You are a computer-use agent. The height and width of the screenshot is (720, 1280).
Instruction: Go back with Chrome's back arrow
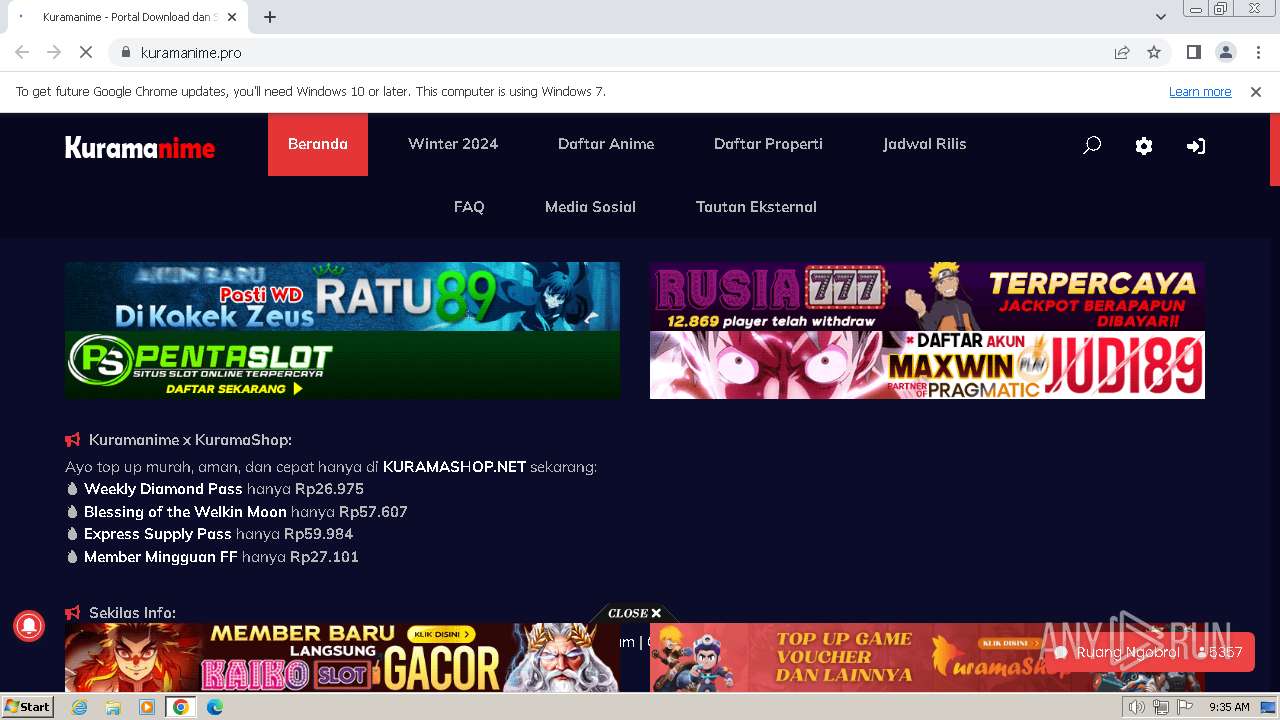click(22, 52)
